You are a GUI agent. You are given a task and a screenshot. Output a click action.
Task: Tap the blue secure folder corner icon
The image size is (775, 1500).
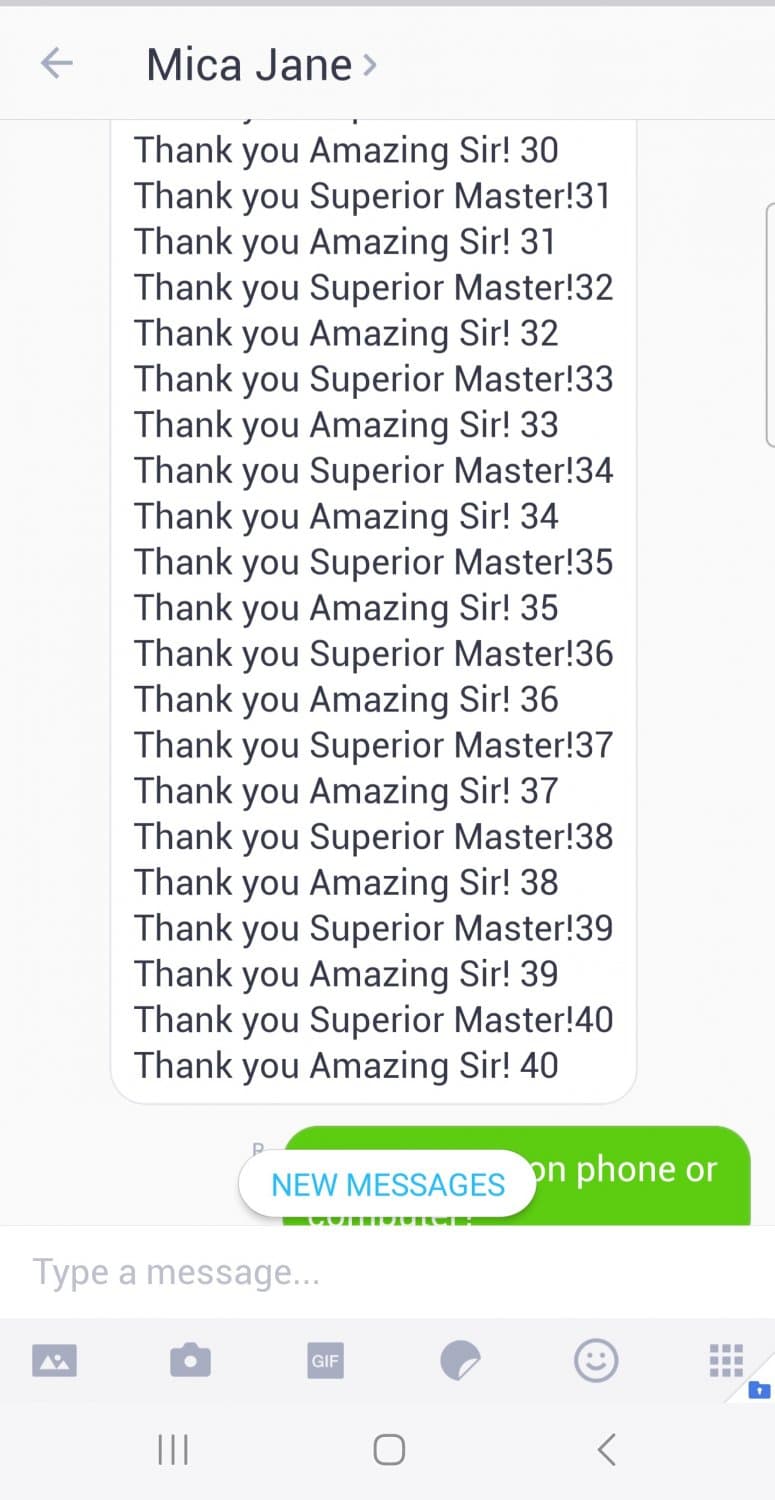tap(760, 1388)
